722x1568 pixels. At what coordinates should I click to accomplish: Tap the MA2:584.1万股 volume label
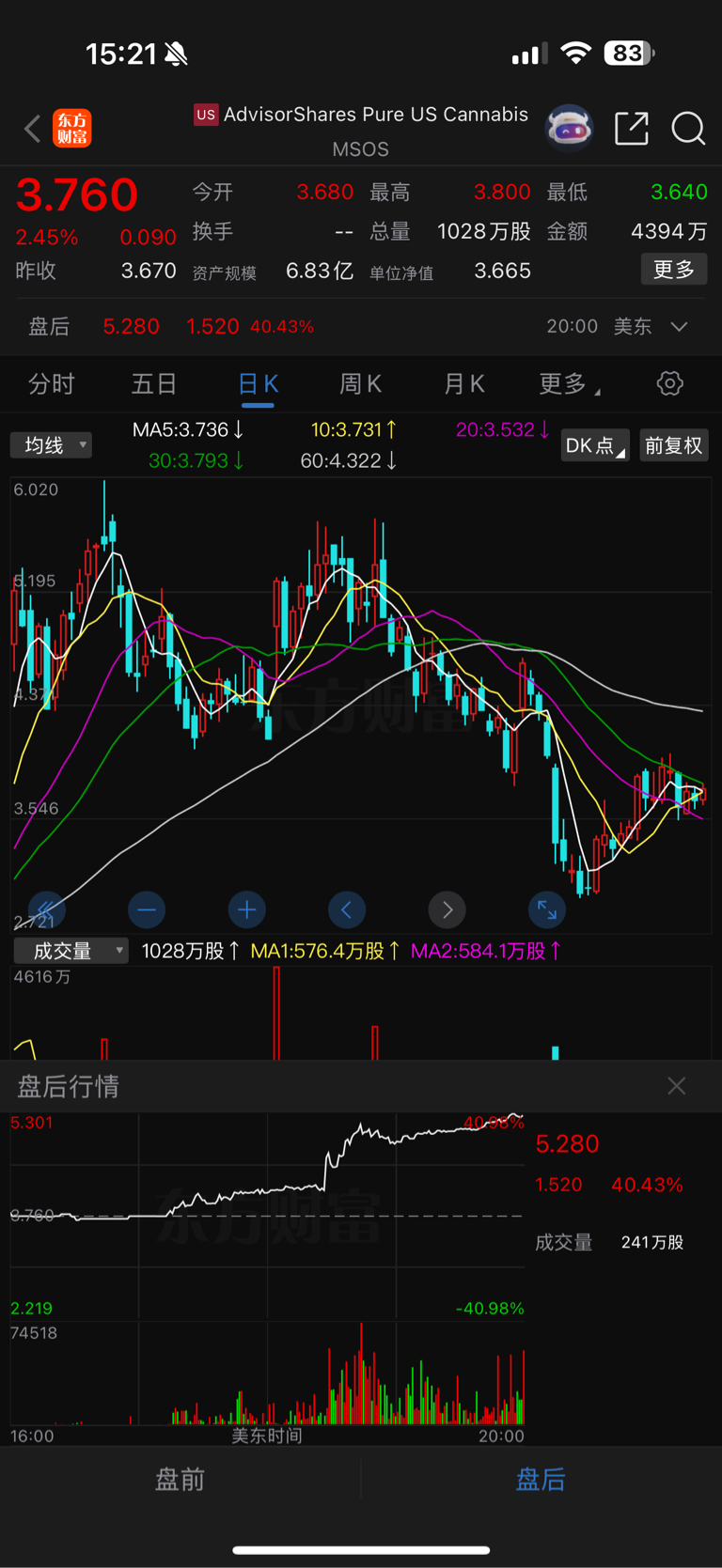tap(486, 951)
